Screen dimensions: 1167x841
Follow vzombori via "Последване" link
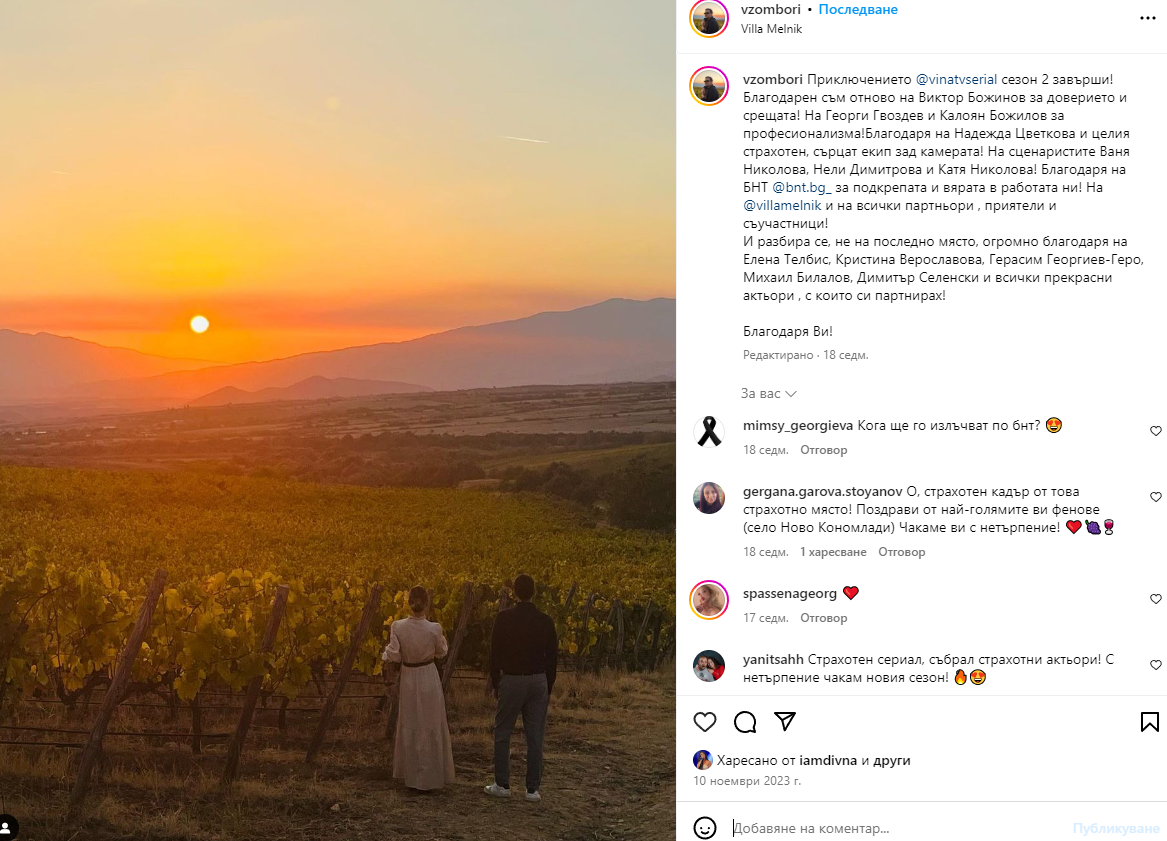click(858, 10)
